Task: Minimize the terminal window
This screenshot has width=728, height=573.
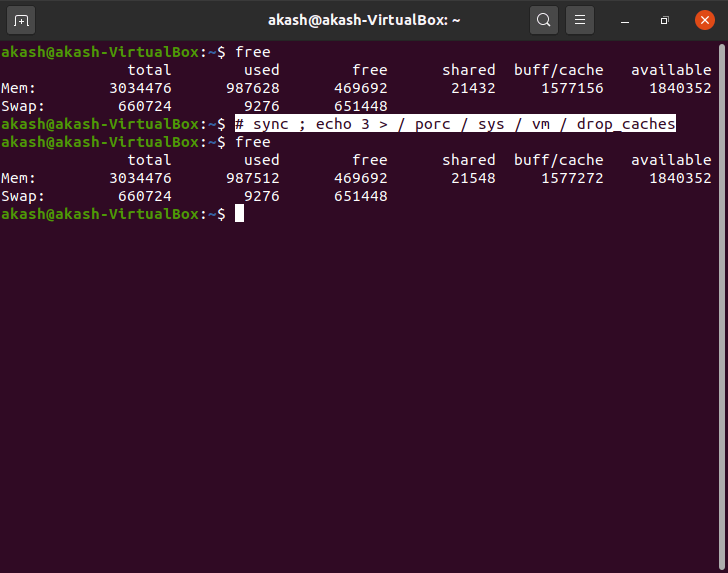Action: coord(625,20)
